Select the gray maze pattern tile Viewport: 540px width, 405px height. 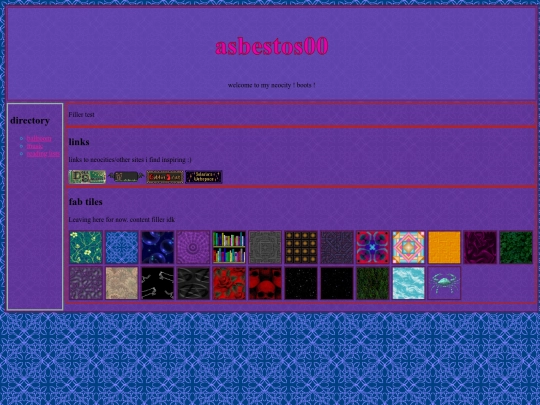265,247
